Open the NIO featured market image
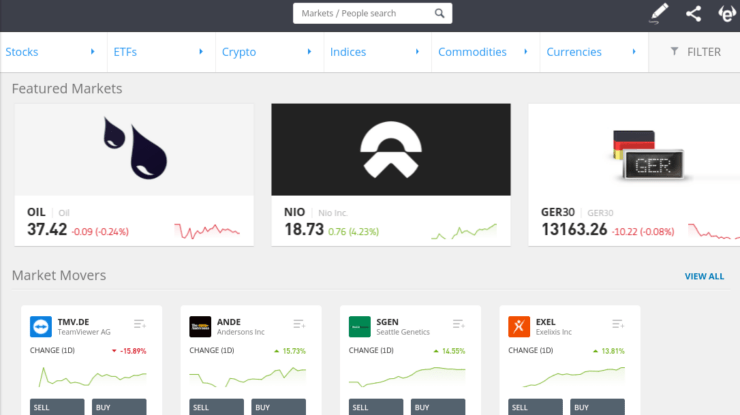The image size is (740, 415). pos(391,150)
